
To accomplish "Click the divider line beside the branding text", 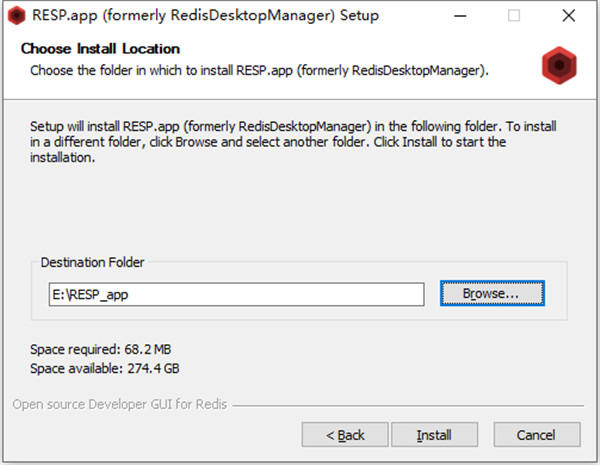I will pos(410,406).
